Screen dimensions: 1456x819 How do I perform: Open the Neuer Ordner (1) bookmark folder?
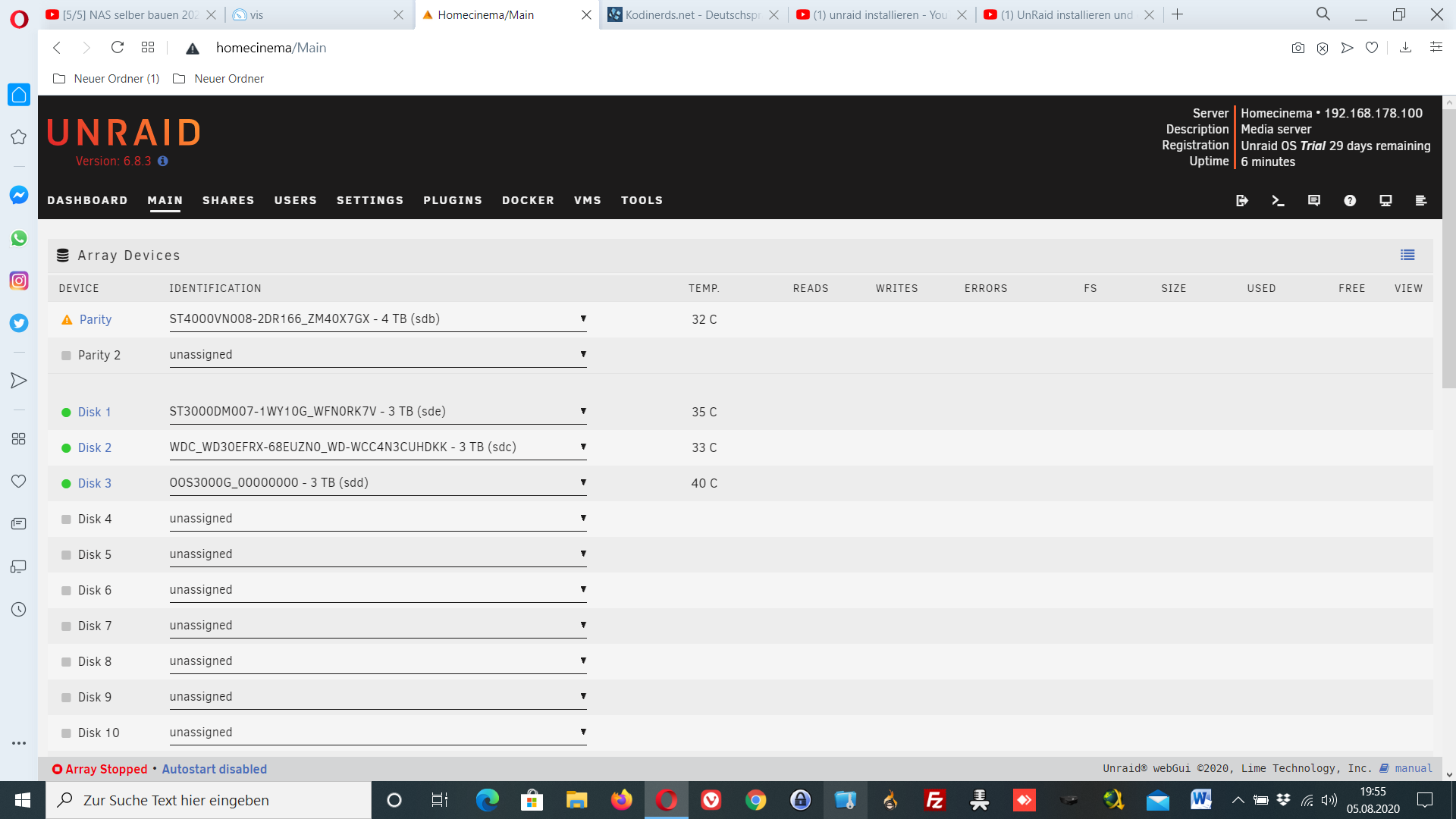(x=106, y=79)
